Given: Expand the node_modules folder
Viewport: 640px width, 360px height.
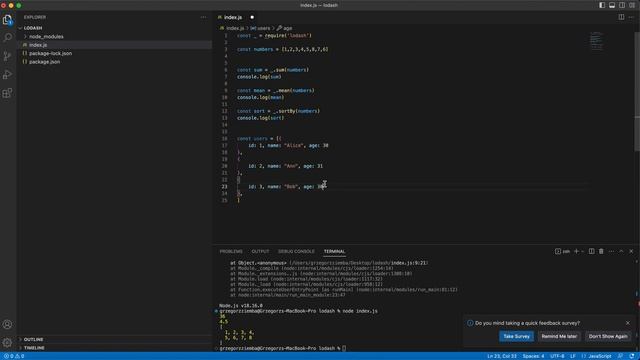Looking at the screenshot, I should click(46, 36).
